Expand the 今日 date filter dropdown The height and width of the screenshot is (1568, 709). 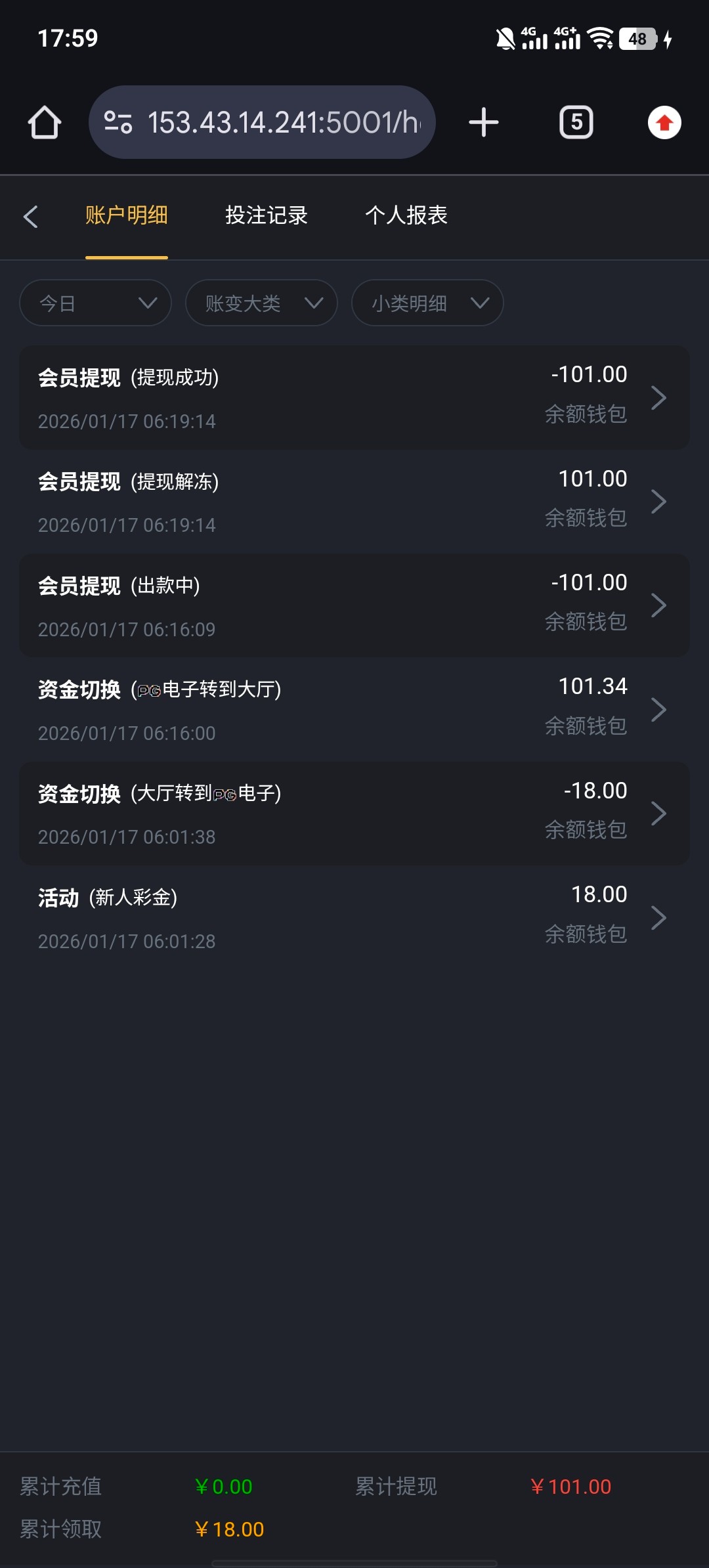coord(96,303)
